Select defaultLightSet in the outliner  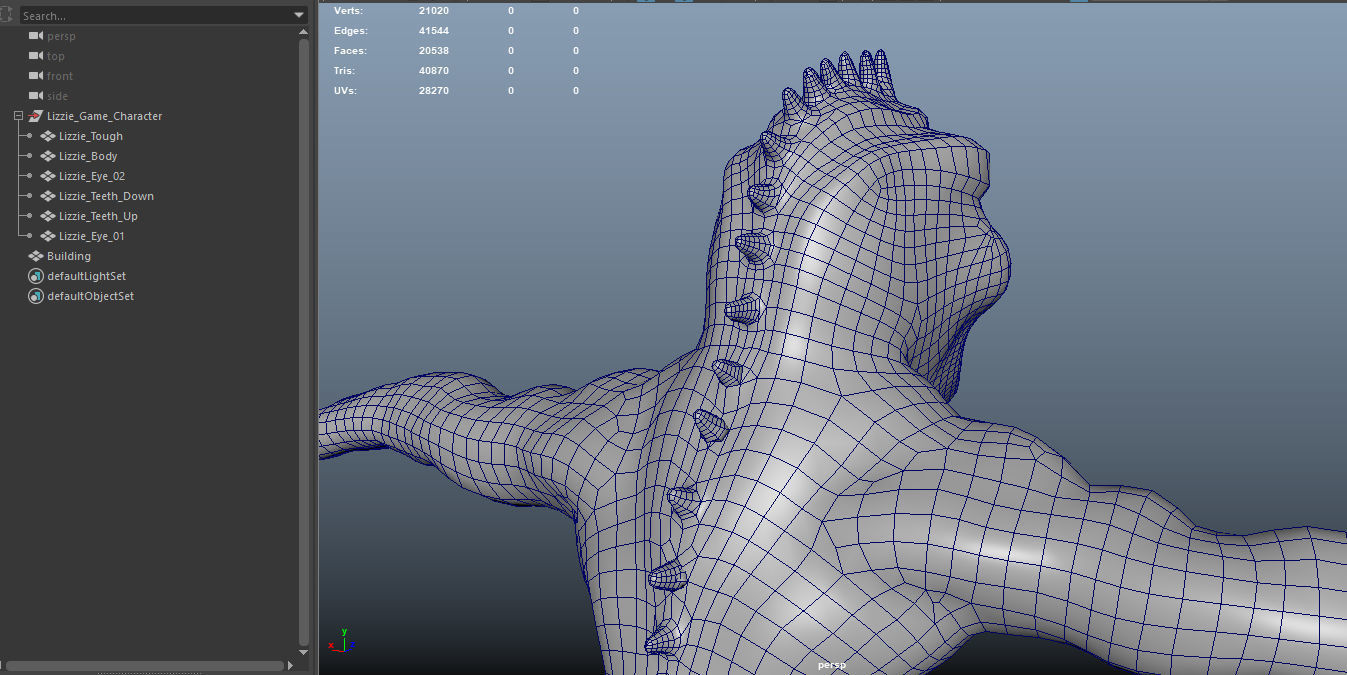click(86, 276)
